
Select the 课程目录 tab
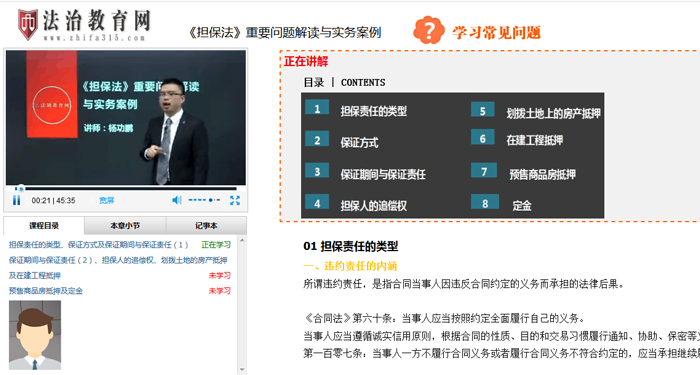pos(44,225)
